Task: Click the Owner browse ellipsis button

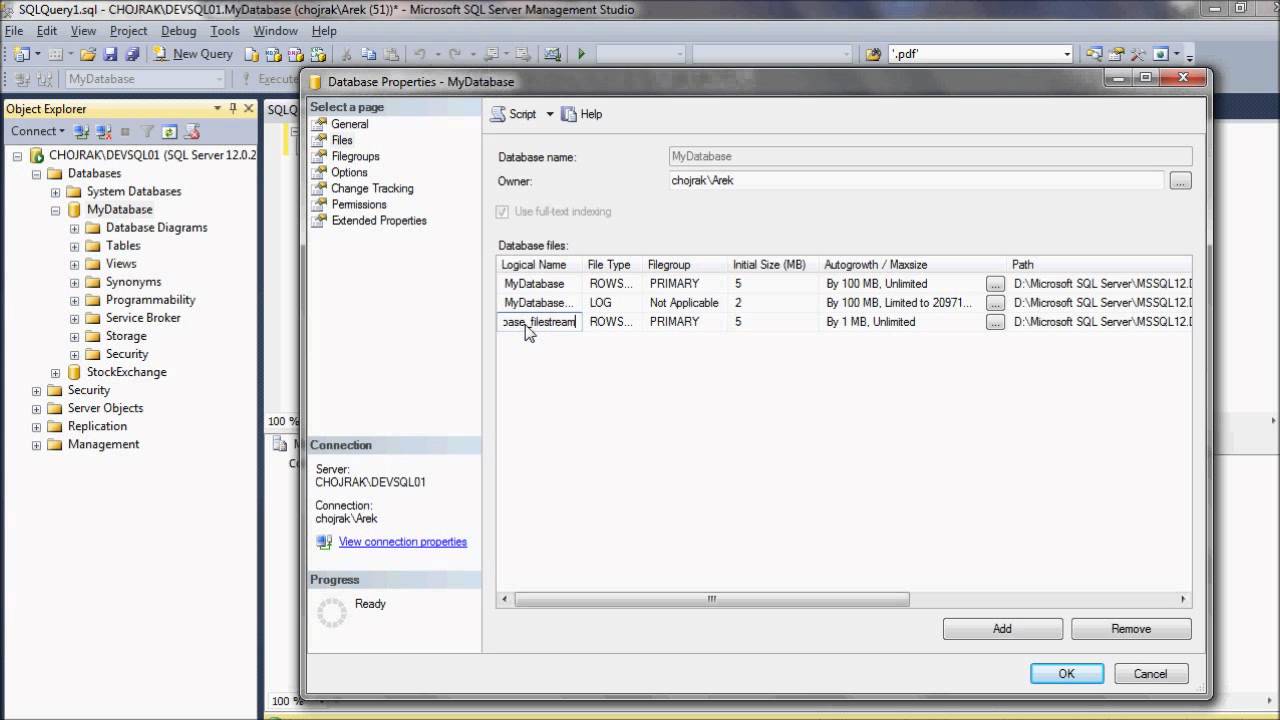Action: pyautogui.click(x=1180, y=181)
